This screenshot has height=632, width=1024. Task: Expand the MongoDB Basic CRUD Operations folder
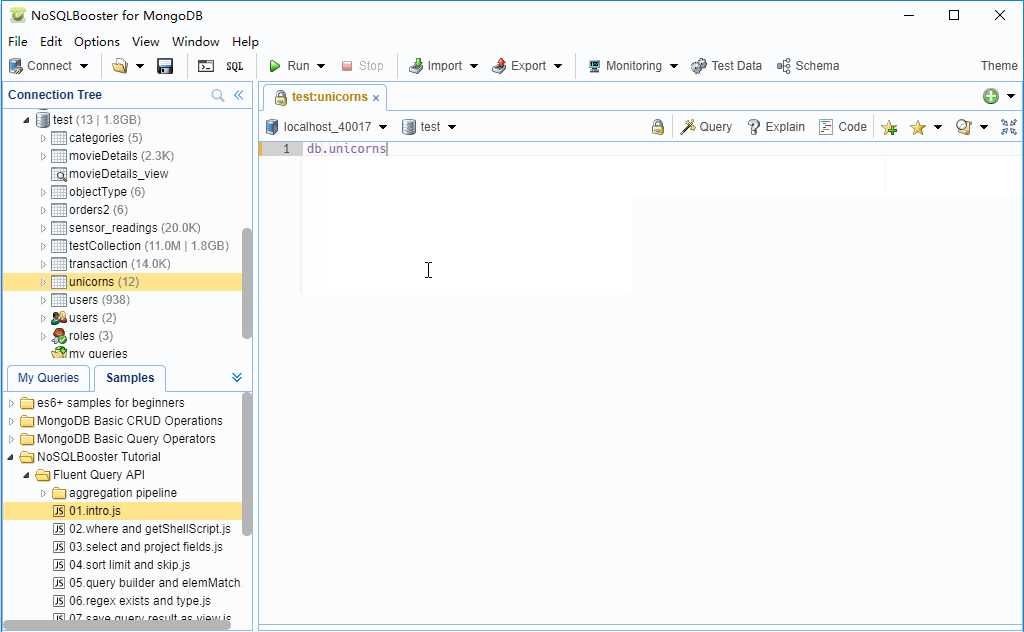[x=11, y=421]
